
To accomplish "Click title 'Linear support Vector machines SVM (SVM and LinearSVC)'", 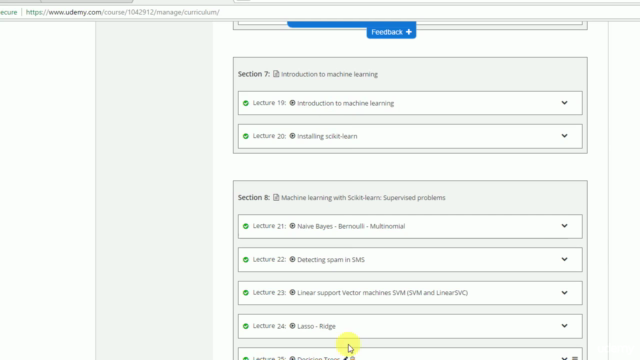I will [x=382, y=293].
